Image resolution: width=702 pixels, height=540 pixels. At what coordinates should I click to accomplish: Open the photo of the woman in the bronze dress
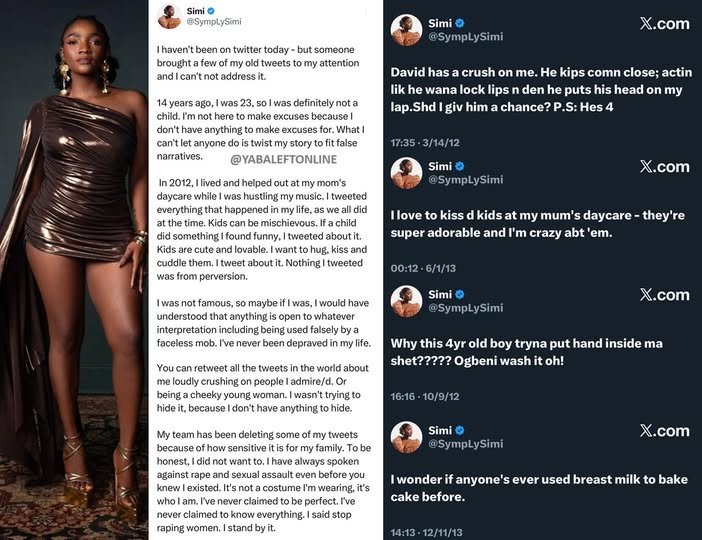click(74, 270)
